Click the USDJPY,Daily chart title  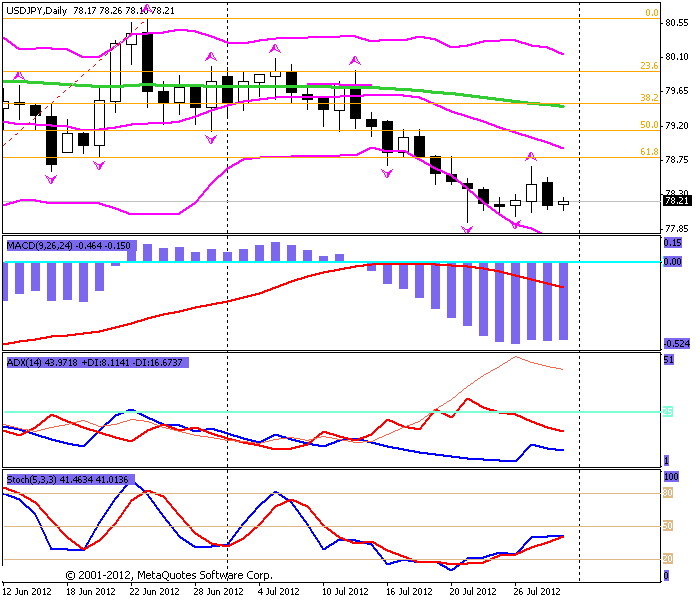click(x=37, y=11)
